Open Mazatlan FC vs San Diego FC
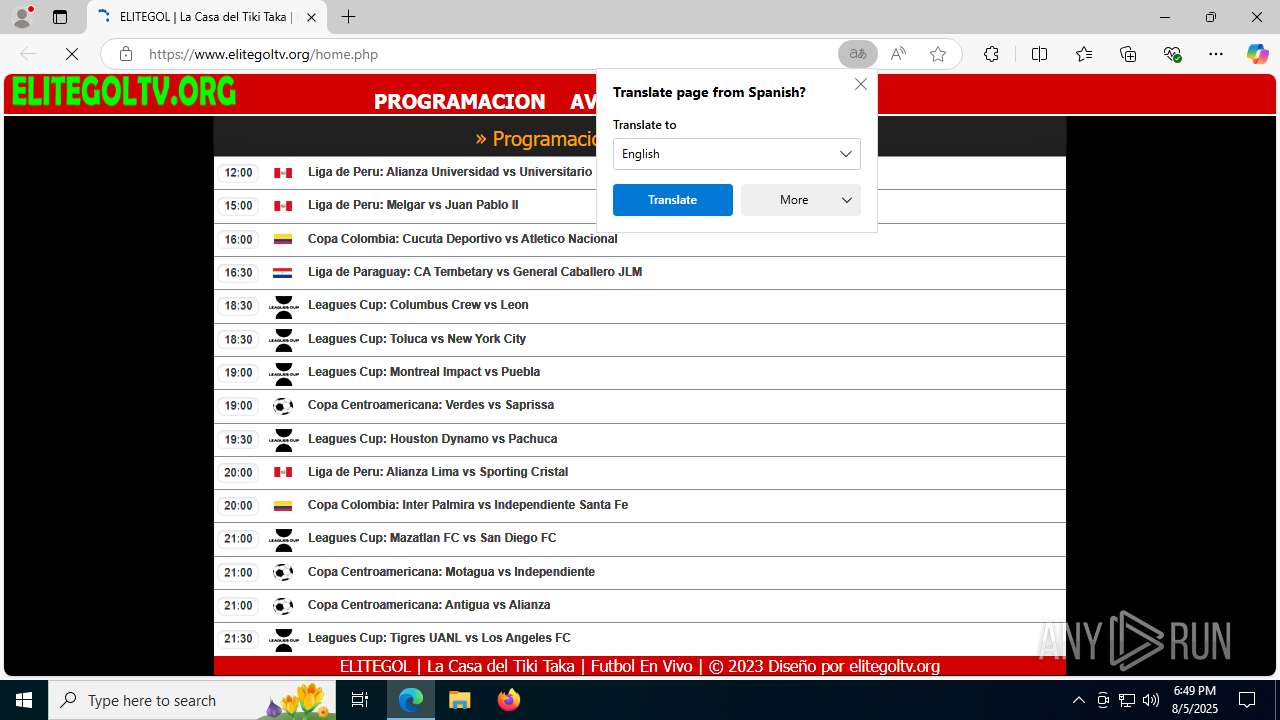Image resolution: width=1280 pixels, height=720 pixels. pos(432,538)
